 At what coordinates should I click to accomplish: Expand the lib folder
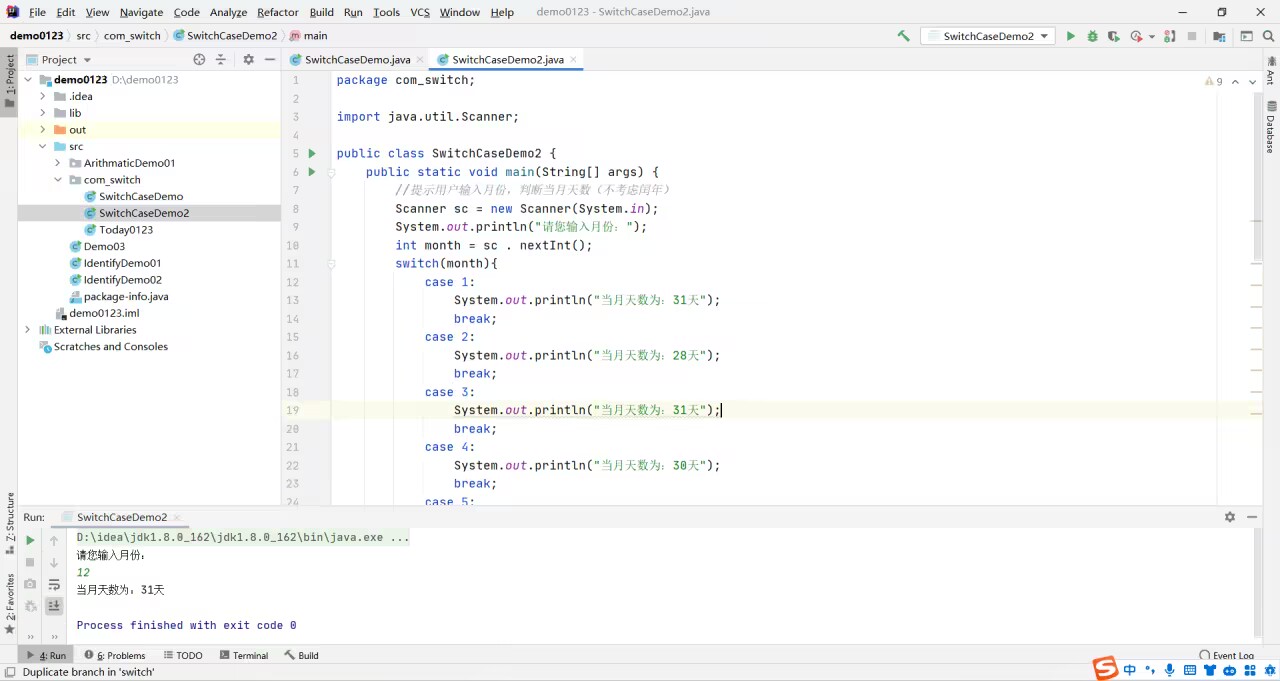pyautogui.click(x=42, y=113)
